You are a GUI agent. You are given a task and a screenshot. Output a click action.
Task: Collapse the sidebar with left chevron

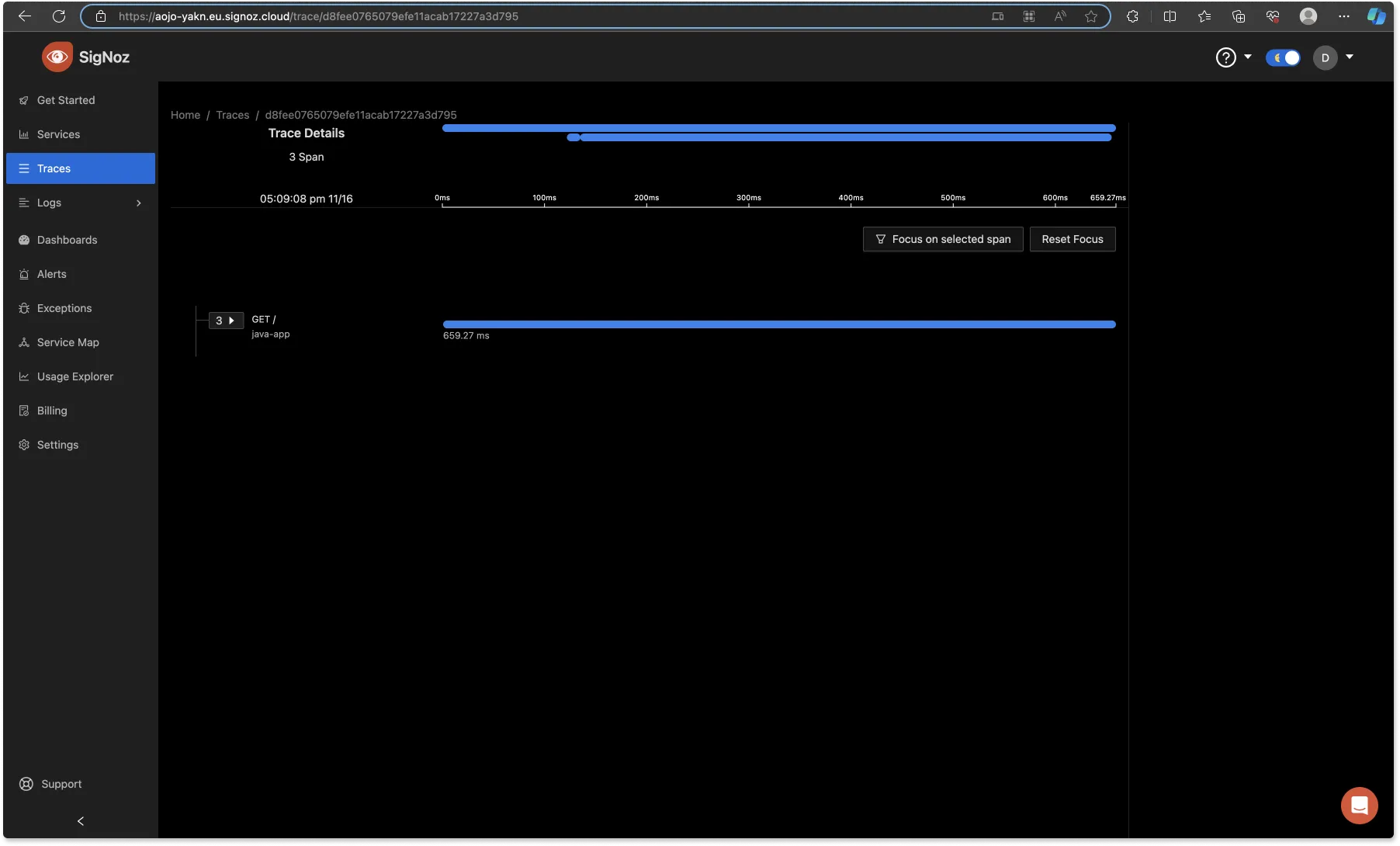81,820
